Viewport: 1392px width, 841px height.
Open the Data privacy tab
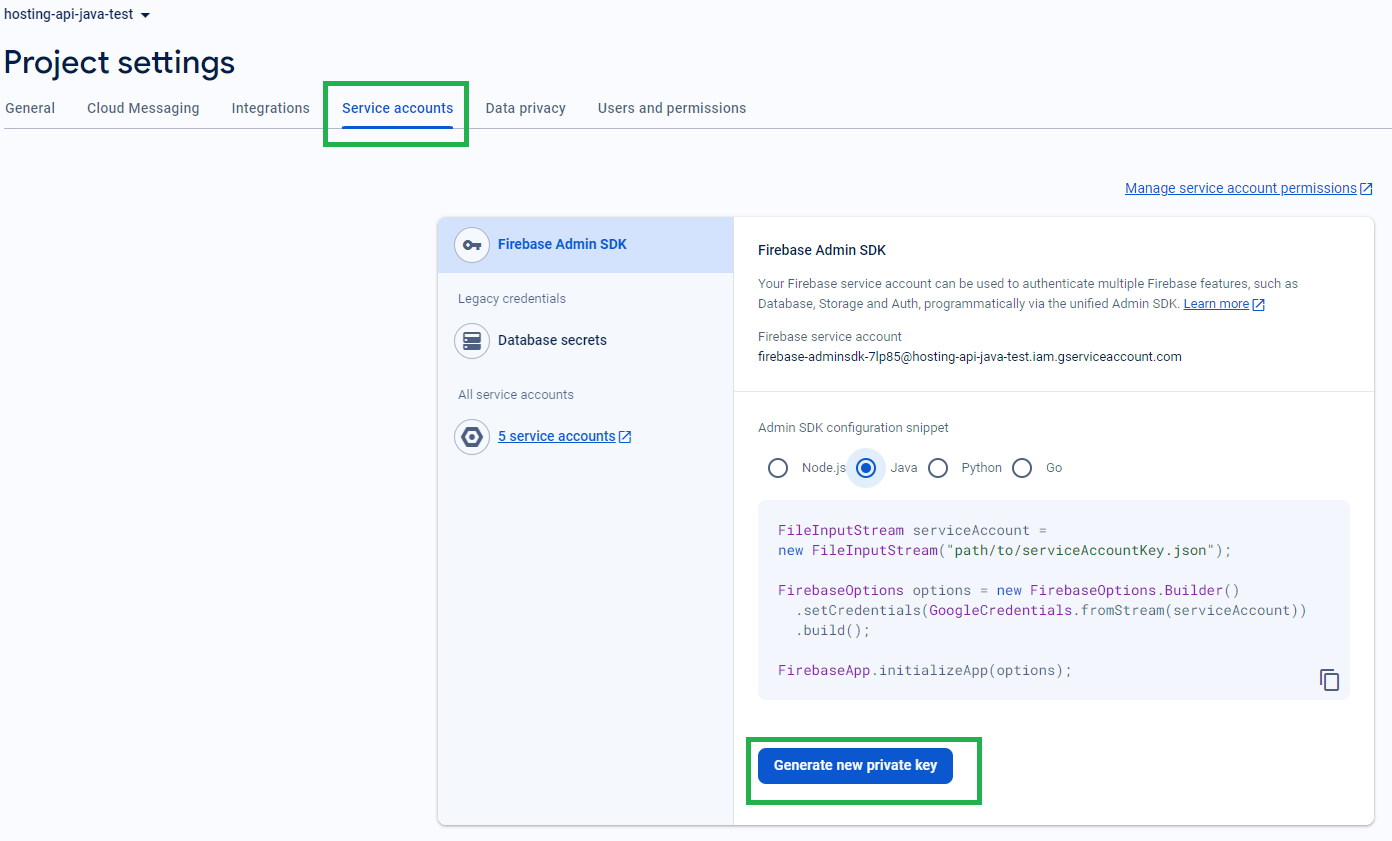[526, 108]
